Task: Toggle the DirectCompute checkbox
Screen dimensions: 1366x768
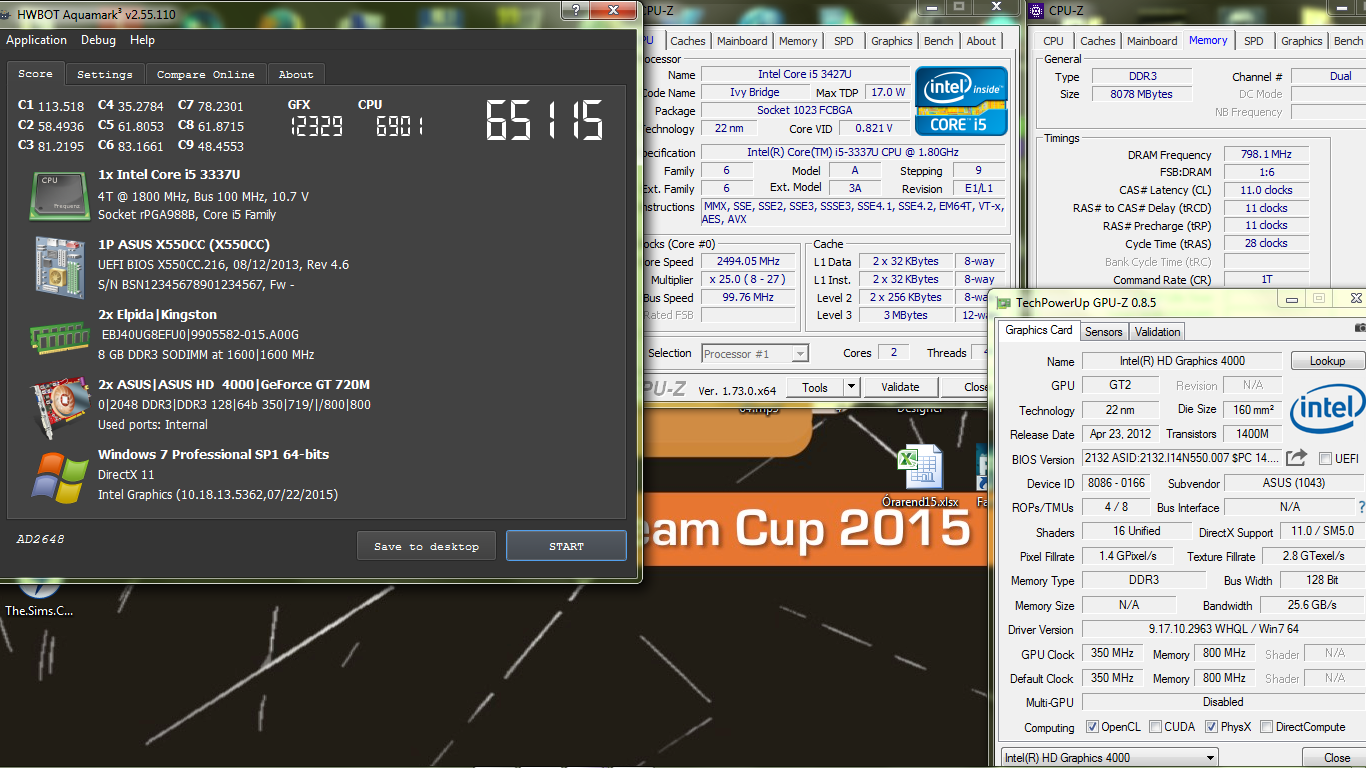Action: [1266, 727]
